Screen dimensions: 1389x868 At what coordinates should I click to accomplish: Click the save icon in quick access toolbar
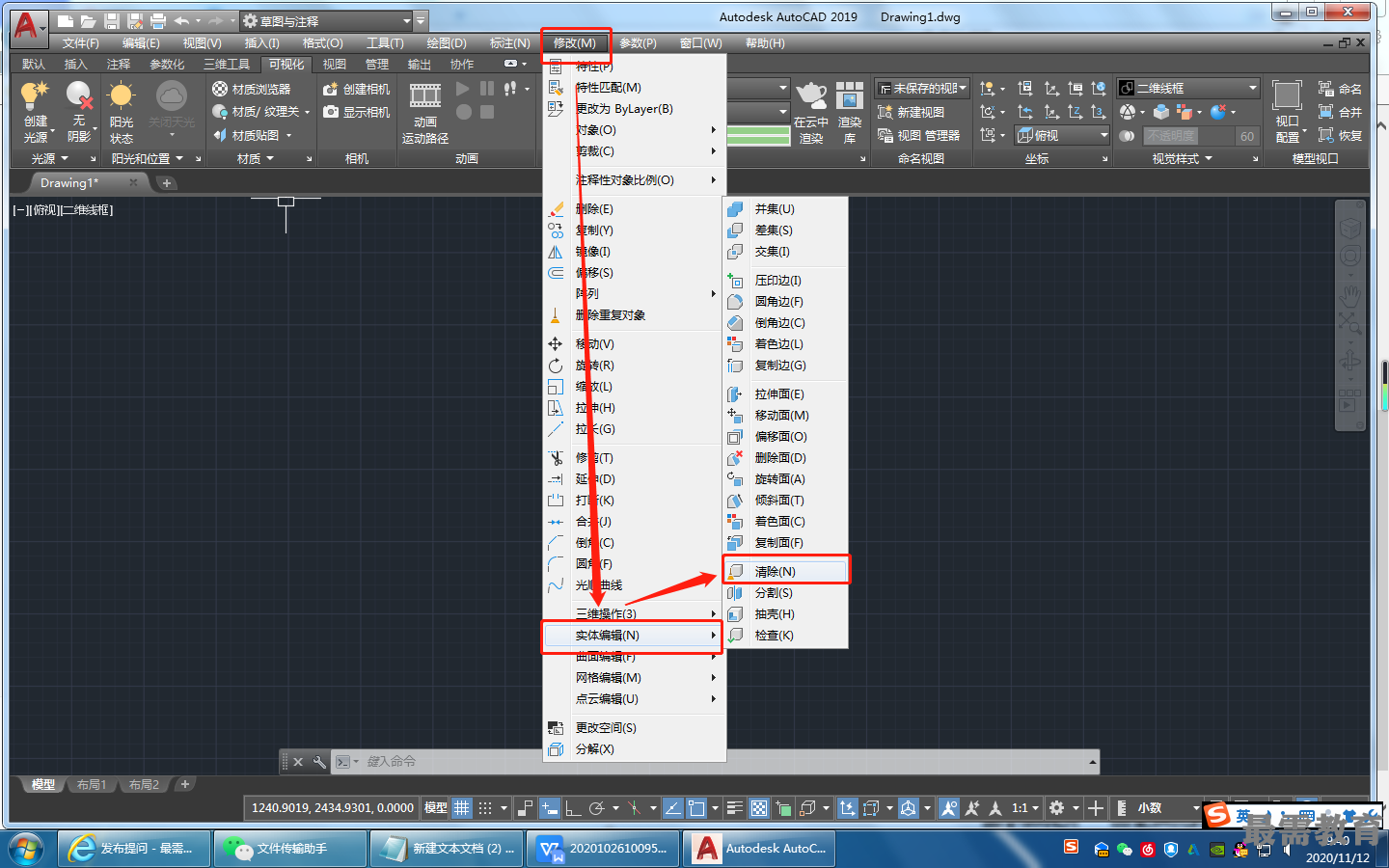(111, 20)
